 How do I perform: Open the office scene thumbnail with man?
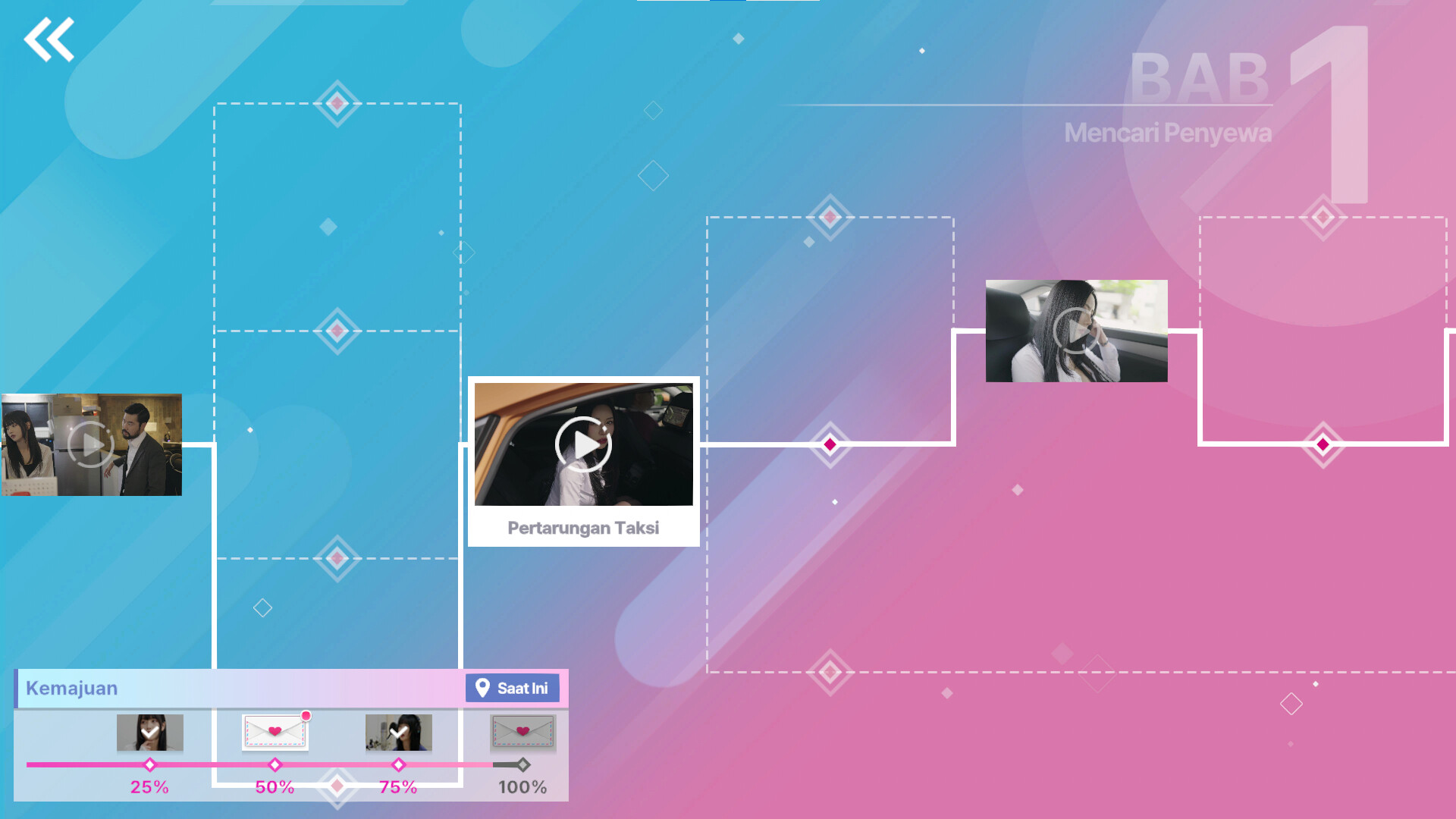coord(91,444)
